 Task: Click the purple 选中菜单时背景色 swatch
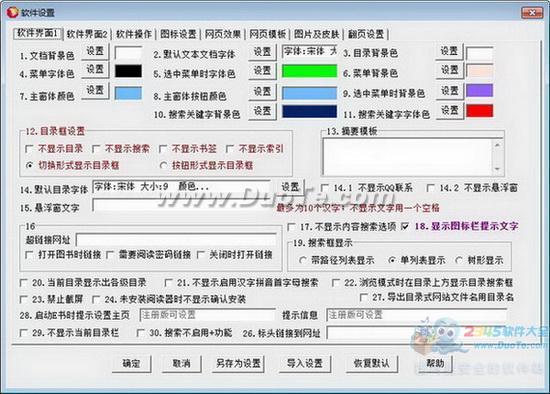[479, 91]
